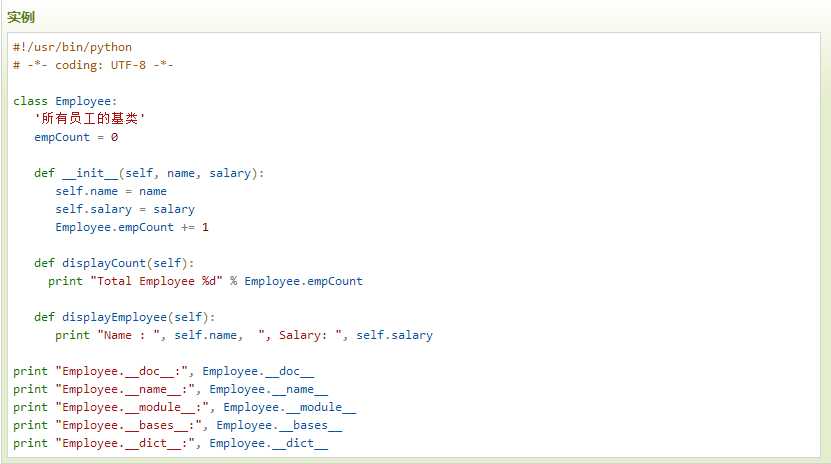Screen dimensions: 831x464
Task: Click the self.salary = salary line
Action: 125,209
